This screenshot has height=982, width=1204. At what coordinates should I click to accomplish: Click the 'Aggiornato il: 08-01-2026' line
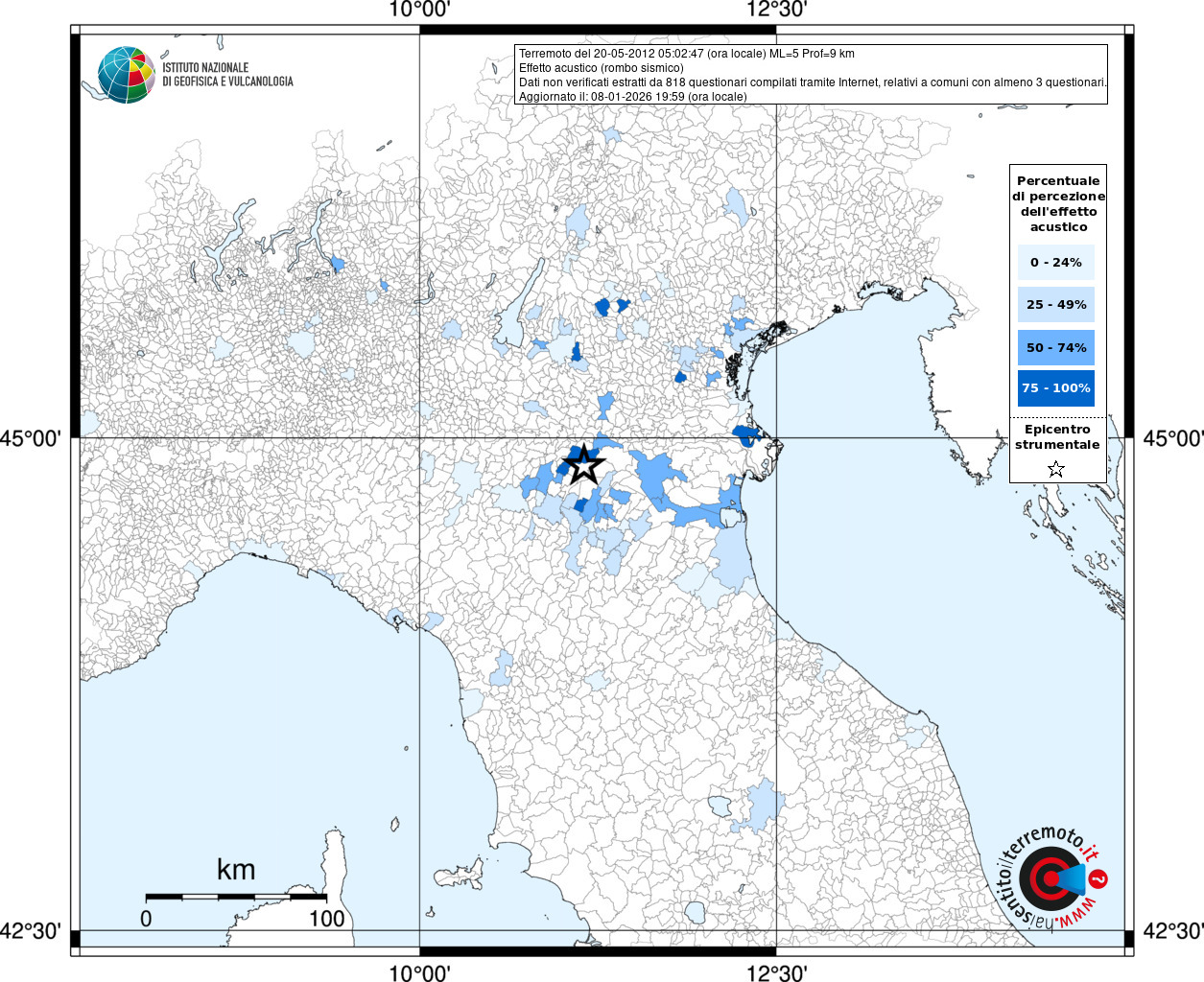[x=633, y=97]
